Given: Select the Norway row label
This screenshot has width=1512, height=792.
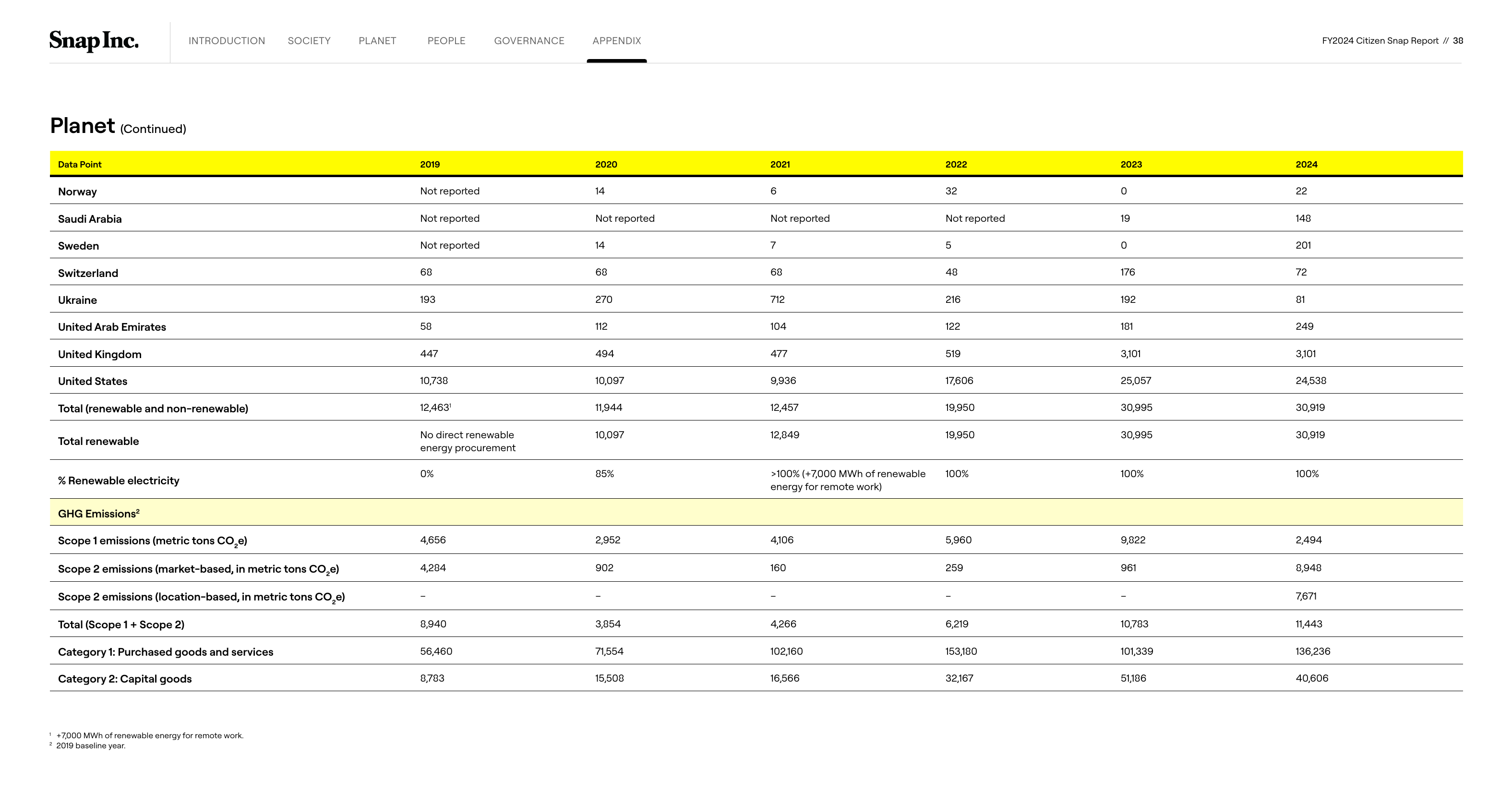Looking at the screenshot, I should pos(77,192).
